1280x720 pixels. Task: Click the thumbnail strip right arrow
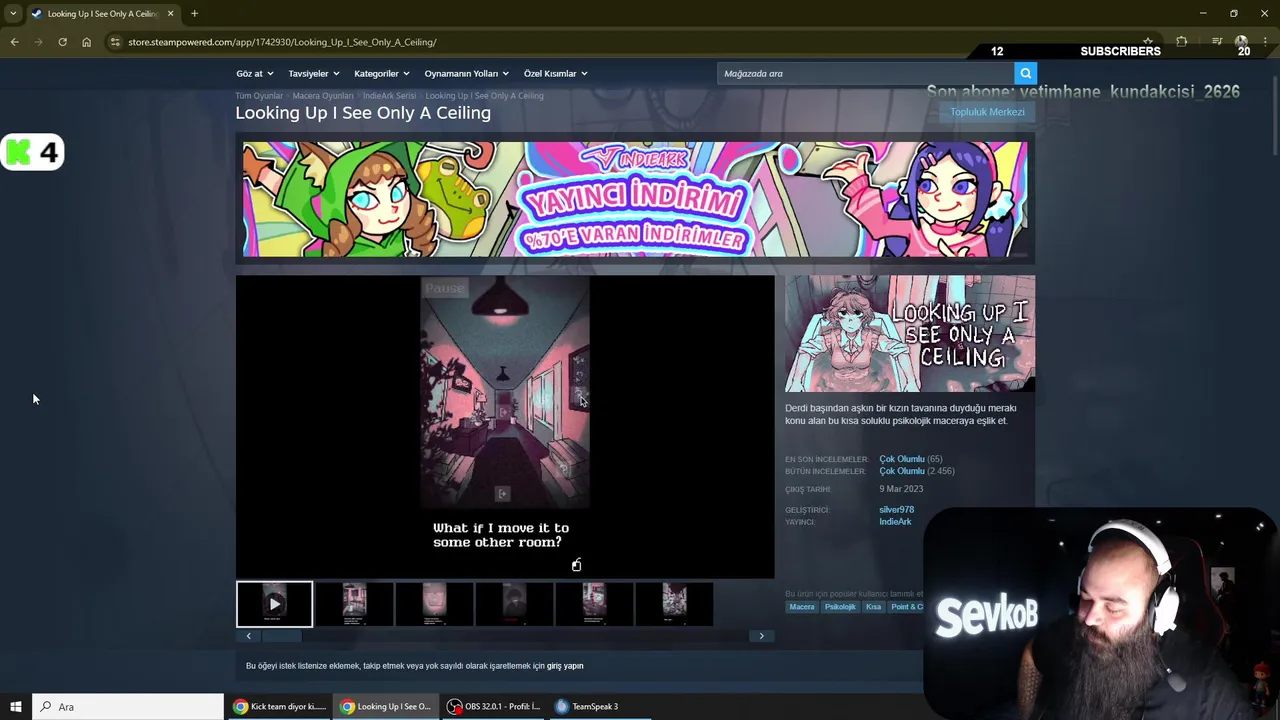pos(761,636)
